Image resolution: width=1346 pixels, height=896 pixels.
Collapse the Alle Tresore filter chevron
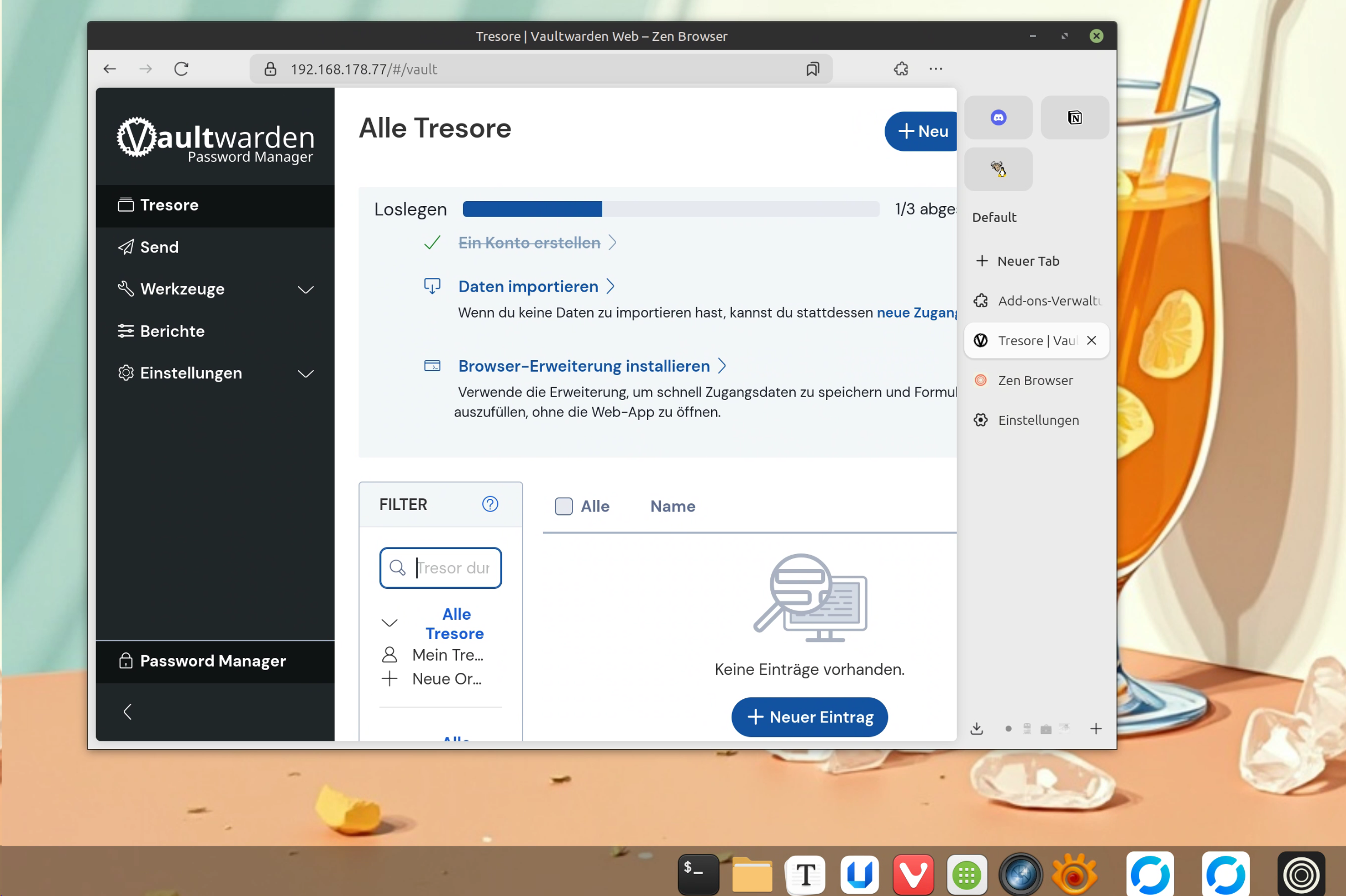[x=389, y=623]
